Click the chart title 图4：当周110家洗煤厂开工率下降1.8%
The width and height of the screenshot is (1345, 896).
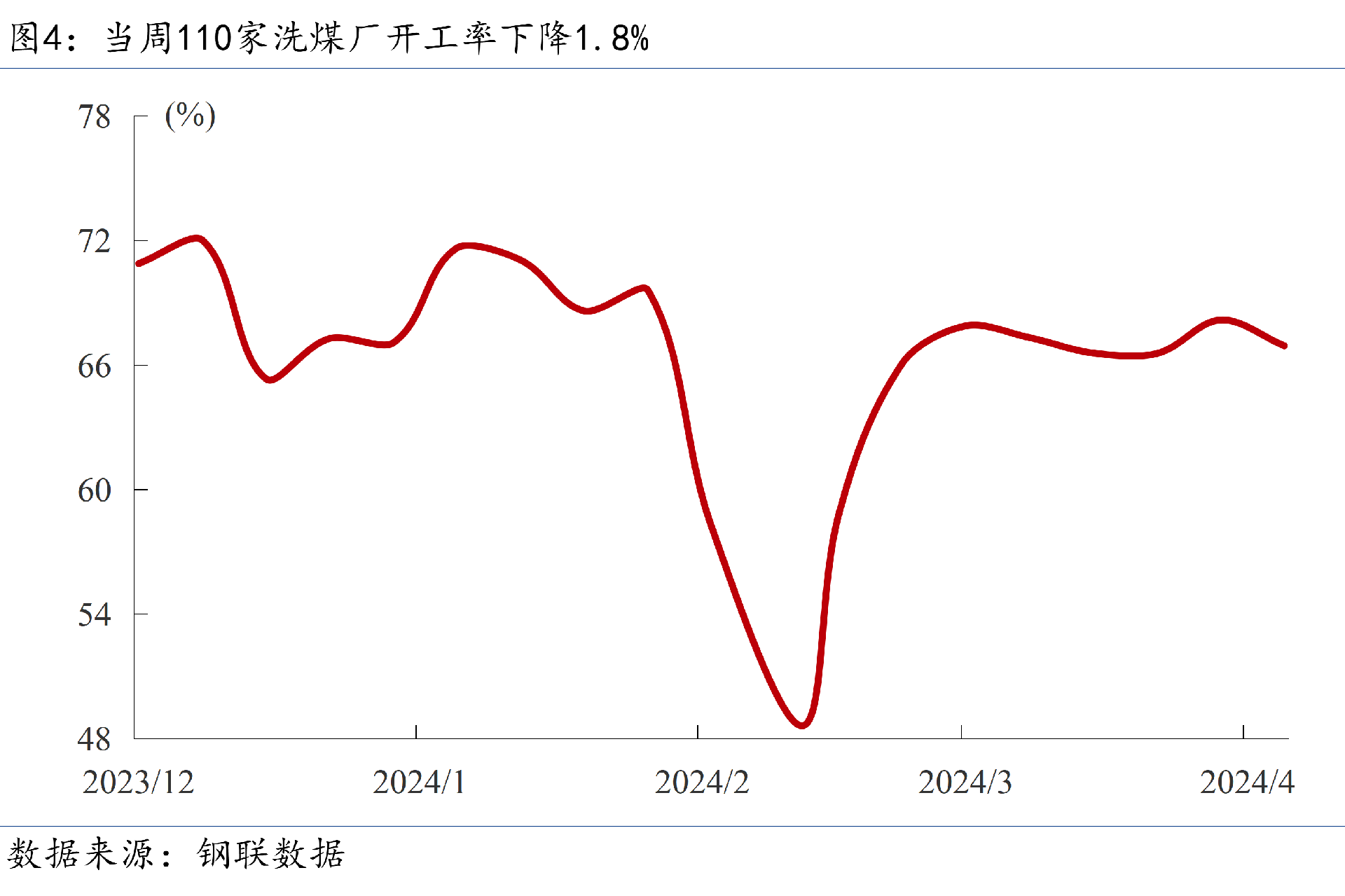tap(329, 38)
